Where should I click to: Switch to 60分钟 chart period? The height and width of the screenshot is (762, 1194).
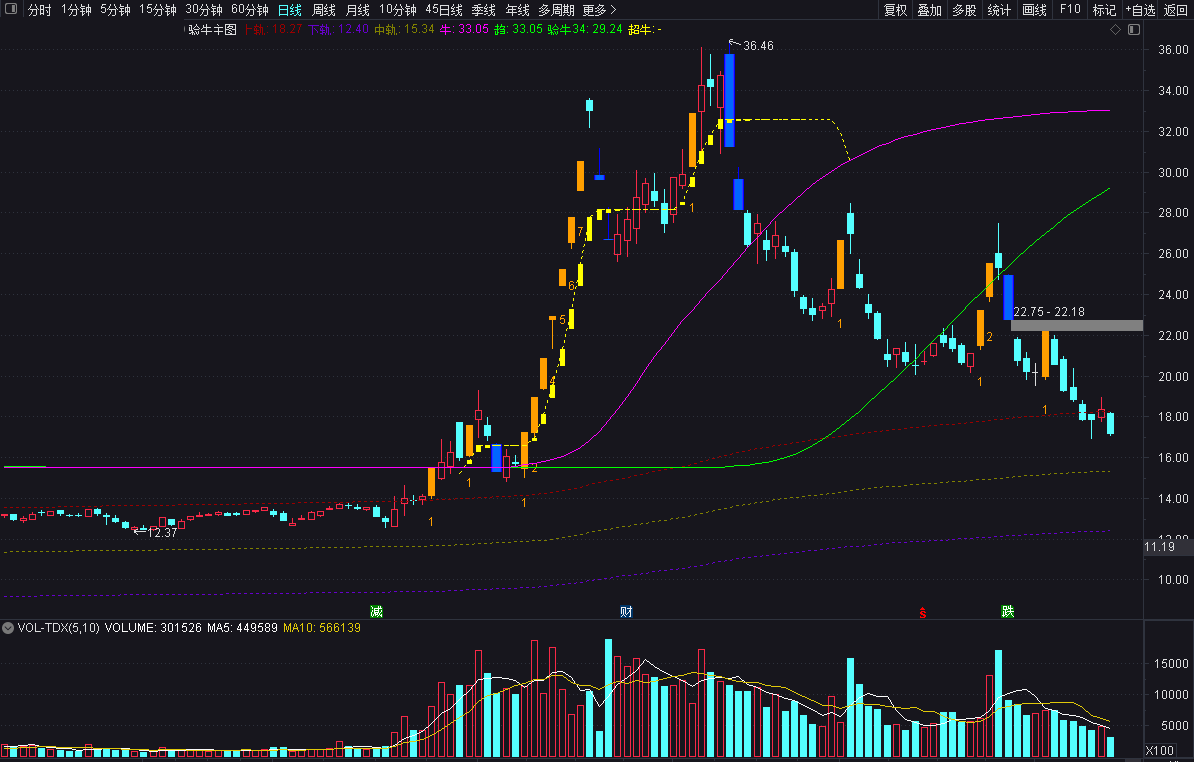tap(250, 10)
